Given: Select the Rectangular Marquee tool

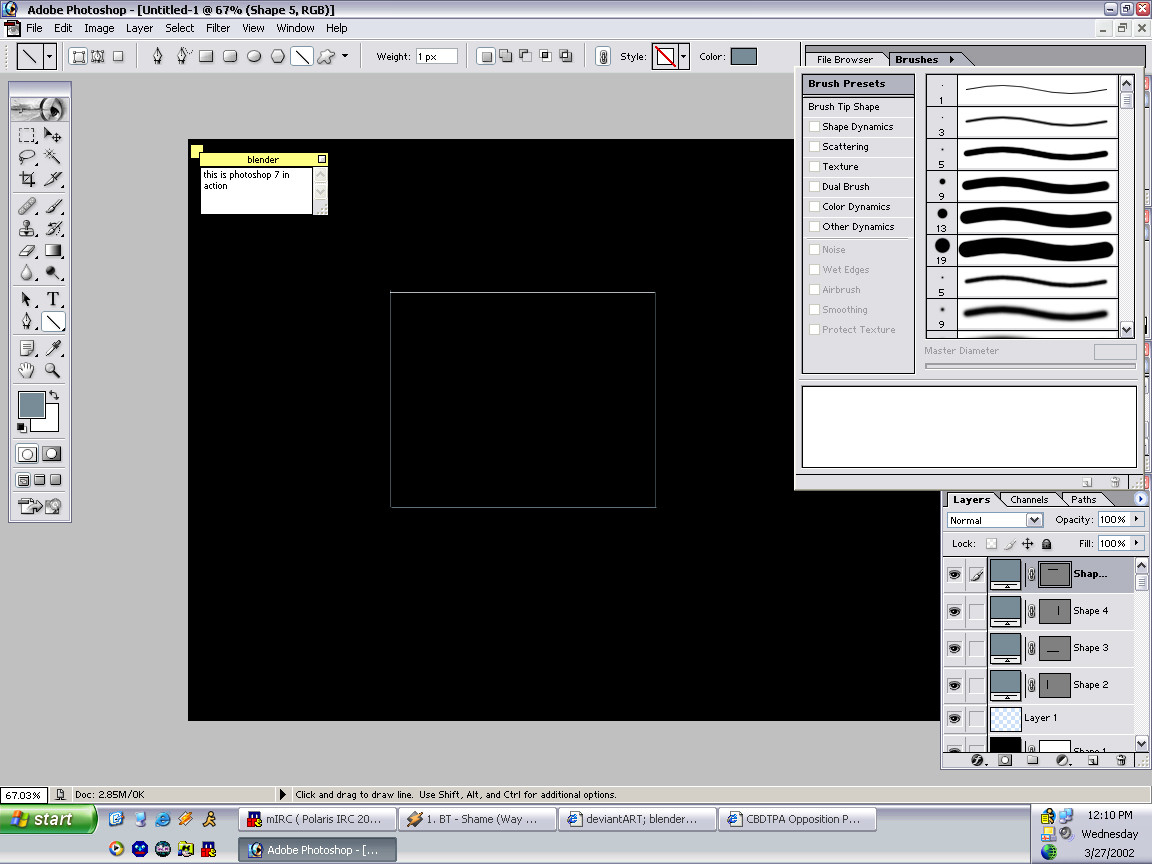Looking at the screenshot, I should click(27, 135).
